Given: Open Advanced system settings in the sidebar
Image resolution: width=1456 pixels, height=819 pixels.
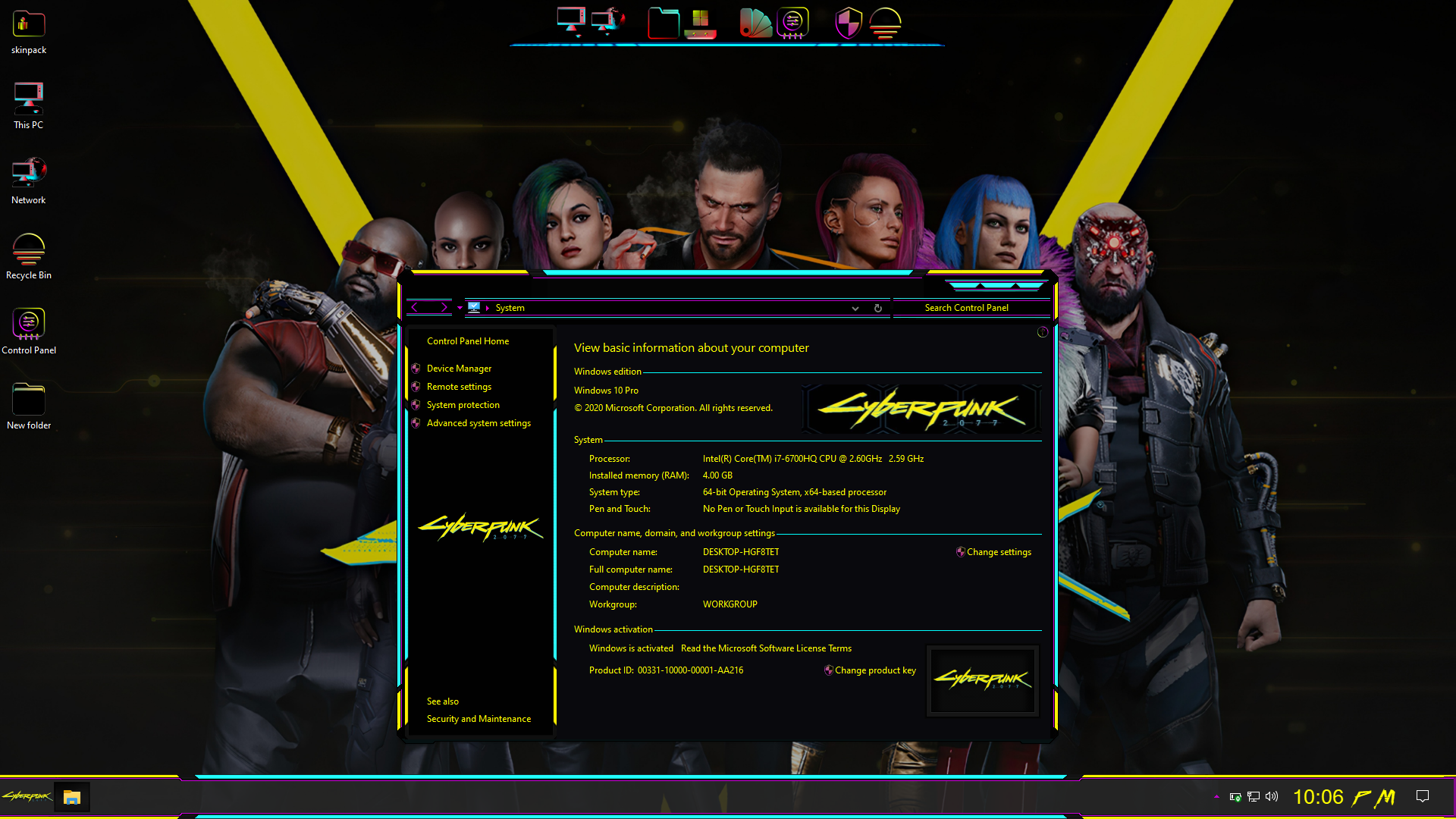Looking at the screenshot, I should (479, 423).
